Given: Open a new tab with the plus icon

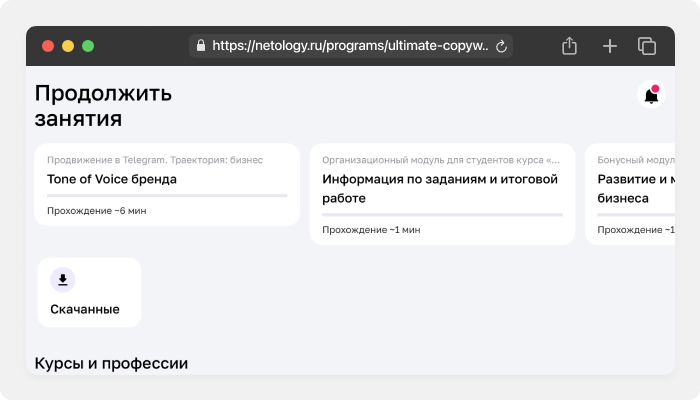Looking at the screenshot, I should click(x=609, y=46).
